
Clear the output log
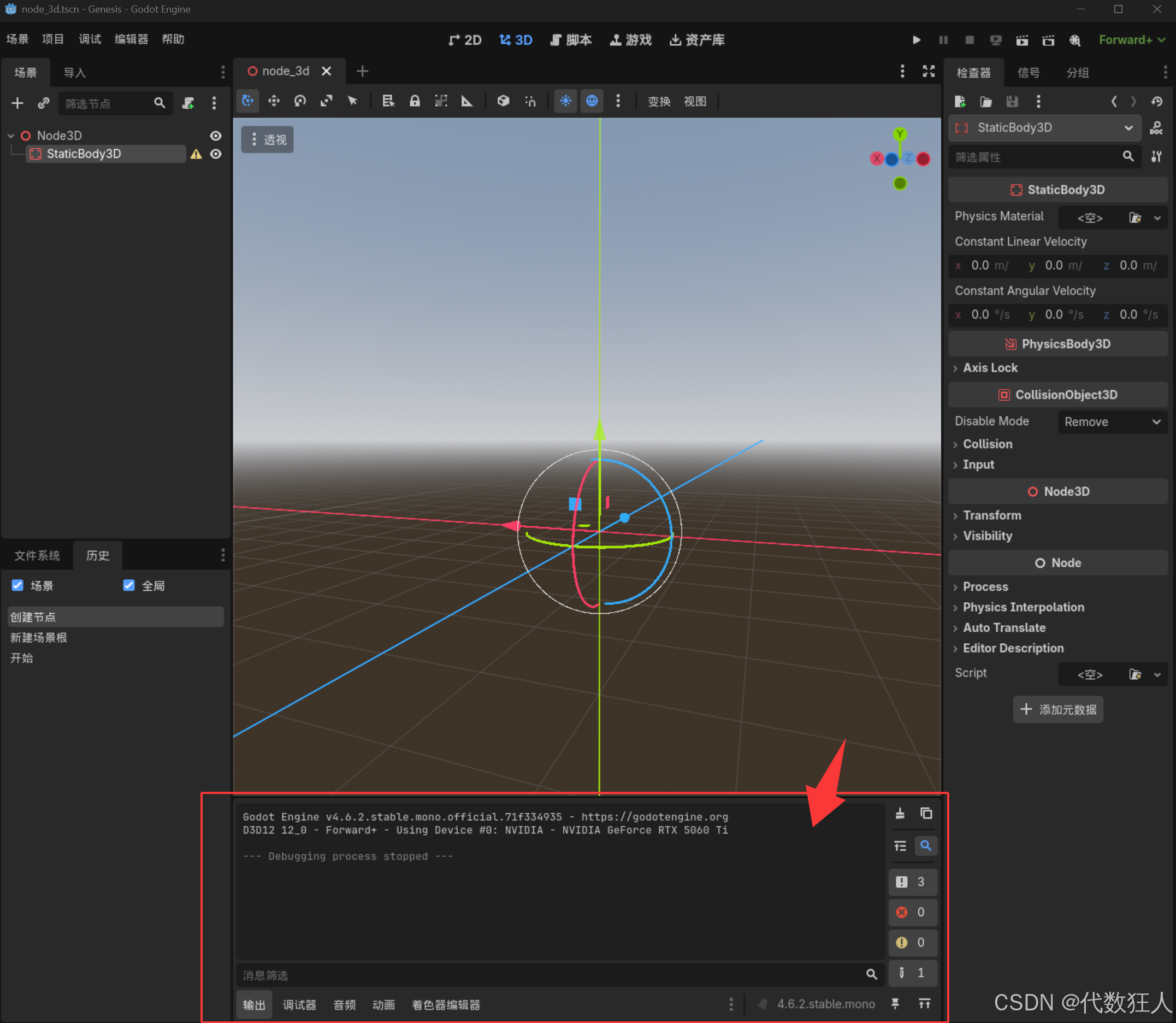pyautogui.click(x=900, y=813)
